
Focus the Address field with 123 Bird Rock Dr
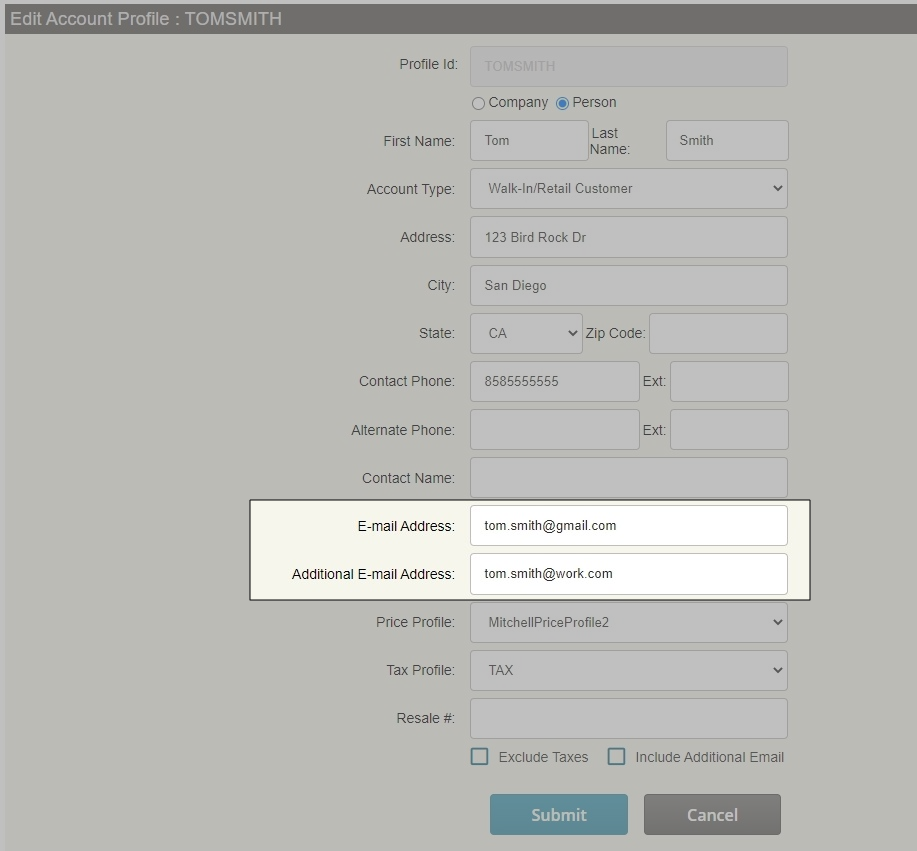coord(628,237)
